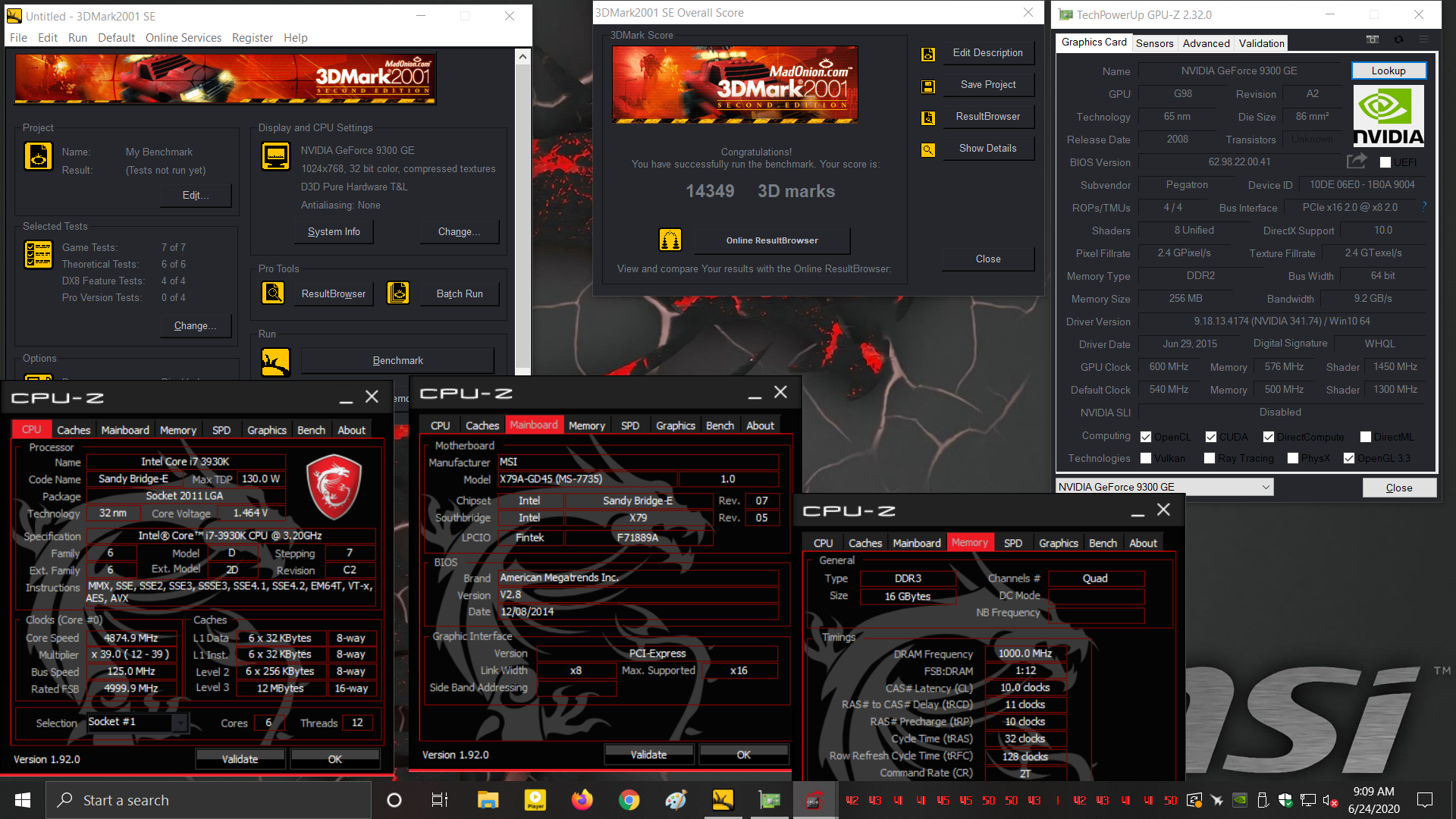Open the Paint palette taskbar icon
This screenshot has height=819, width=1456.
pos(676,800)
